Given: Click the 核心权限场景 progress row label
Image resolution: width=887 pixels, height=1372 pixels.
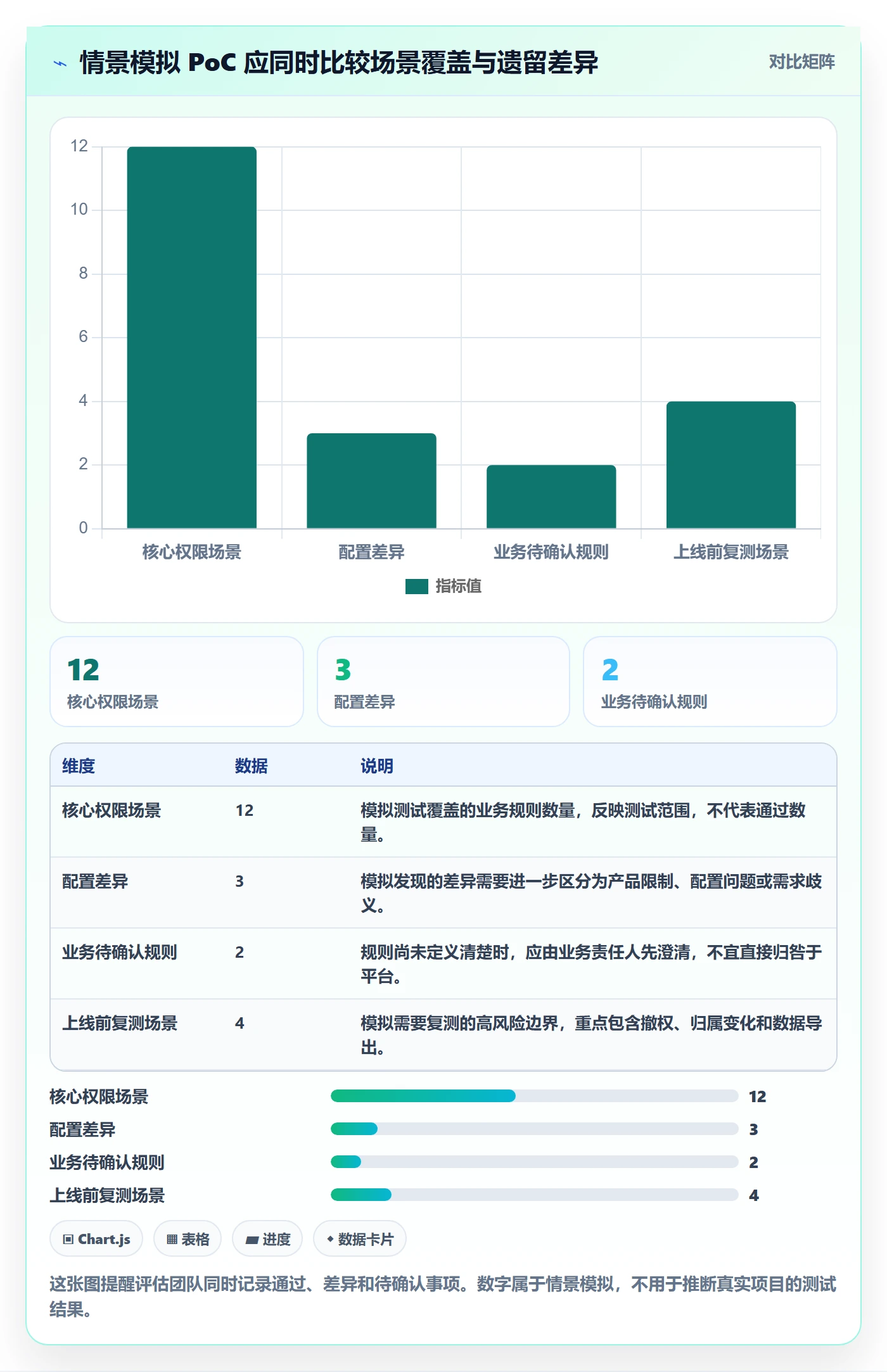Looking at the screenshot, I should [x=99, y=1096].
